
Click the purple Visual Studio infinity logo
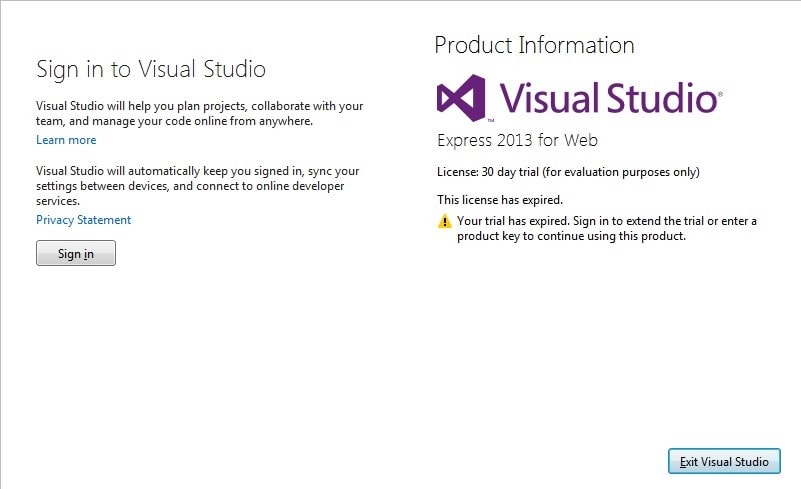pos(461,97)
